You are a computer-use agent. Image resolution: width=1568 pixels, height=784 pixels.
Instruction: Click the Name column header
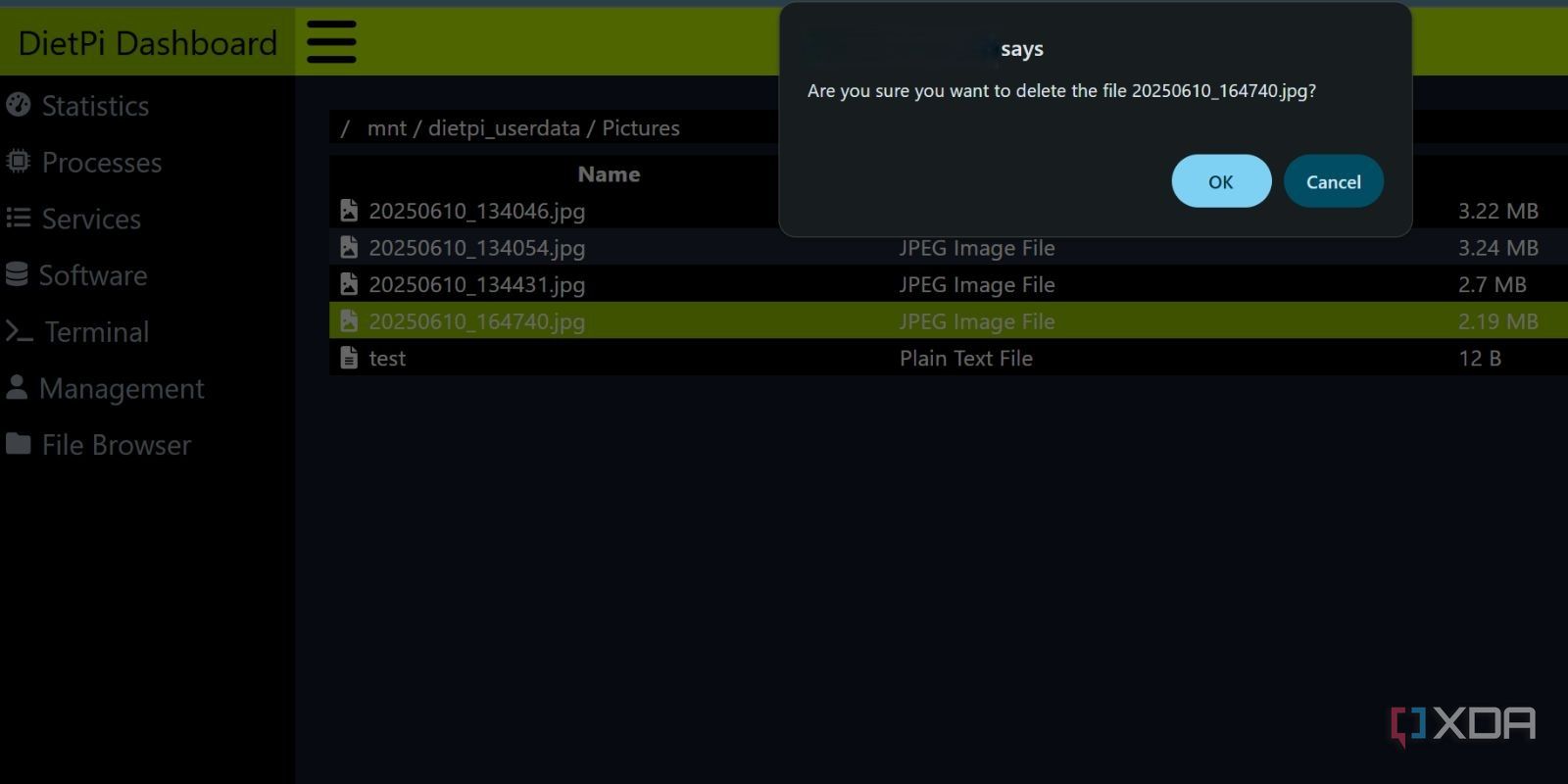609,174
